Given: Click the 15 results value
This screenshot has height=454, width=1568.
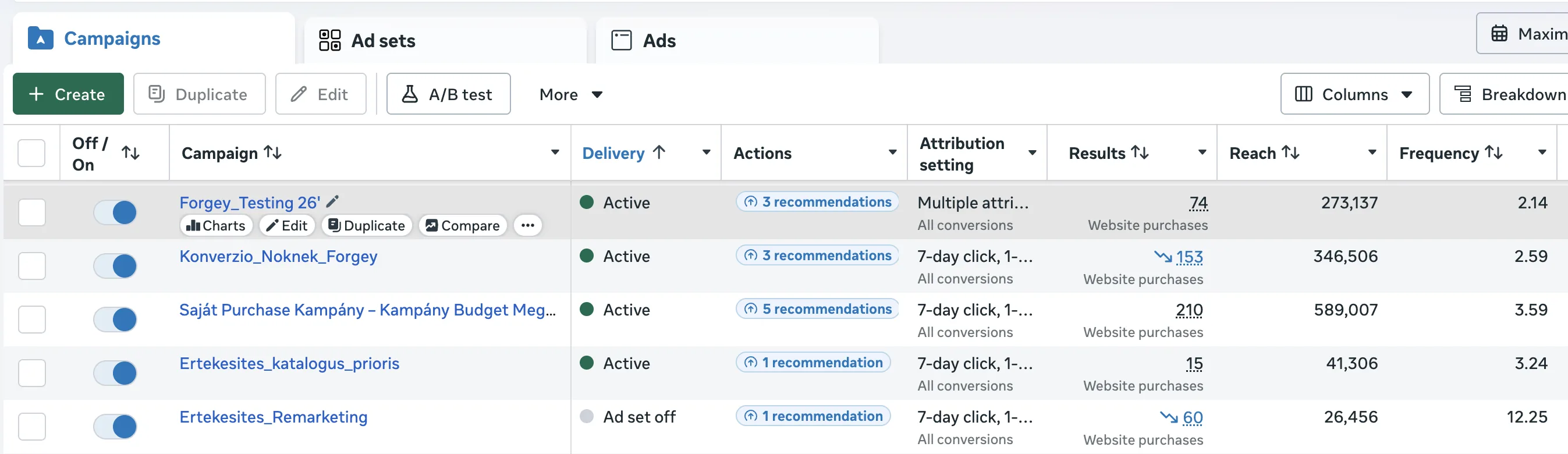Looking at the screenshot, I should (x=1194, y=364).
